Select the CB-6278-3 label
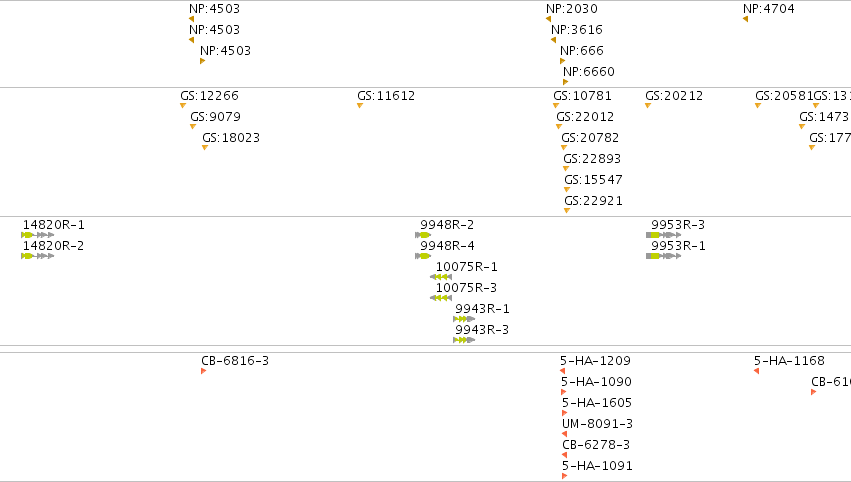 click(596, 445)
